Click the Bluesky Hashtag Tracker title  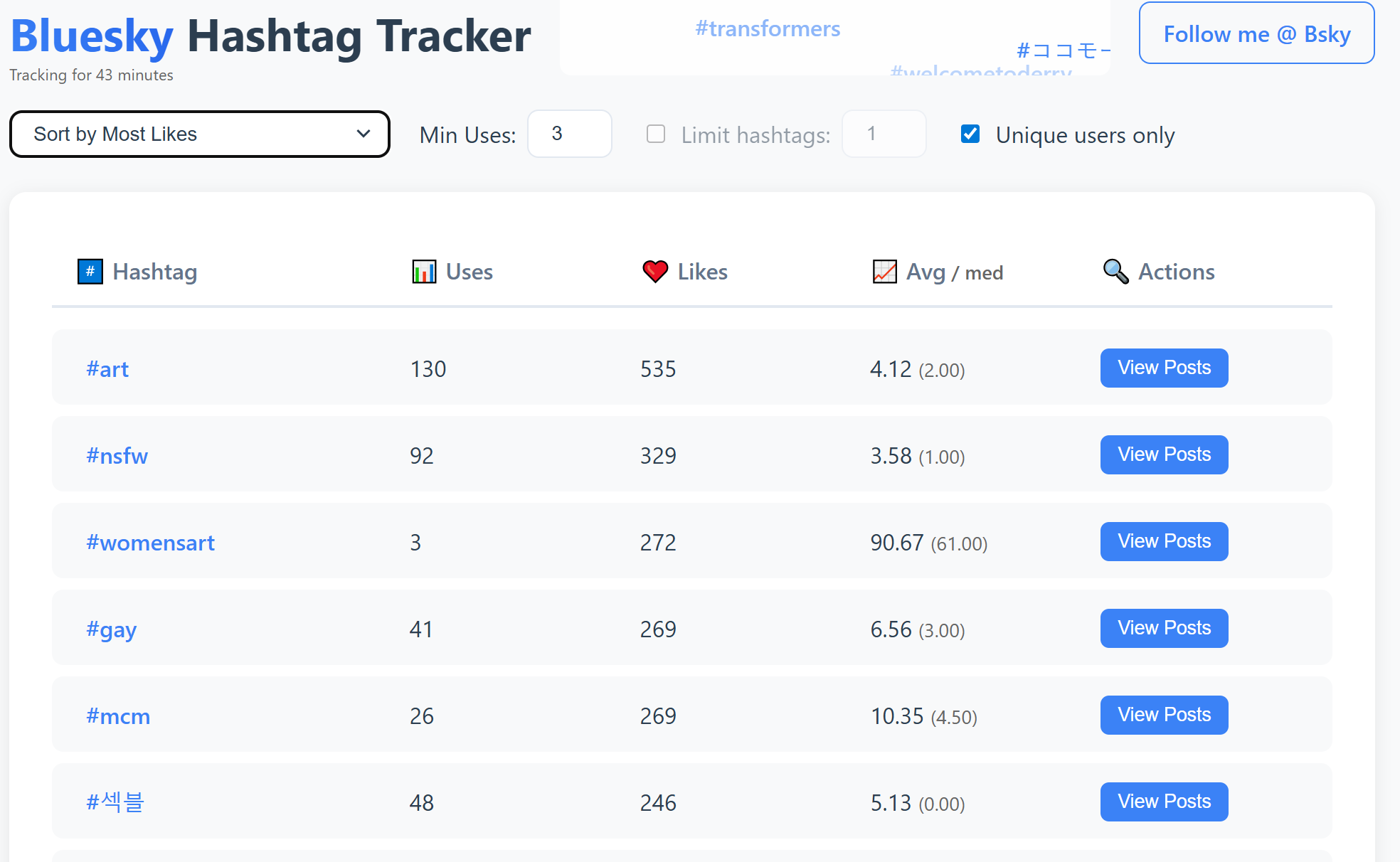(271, 36)
